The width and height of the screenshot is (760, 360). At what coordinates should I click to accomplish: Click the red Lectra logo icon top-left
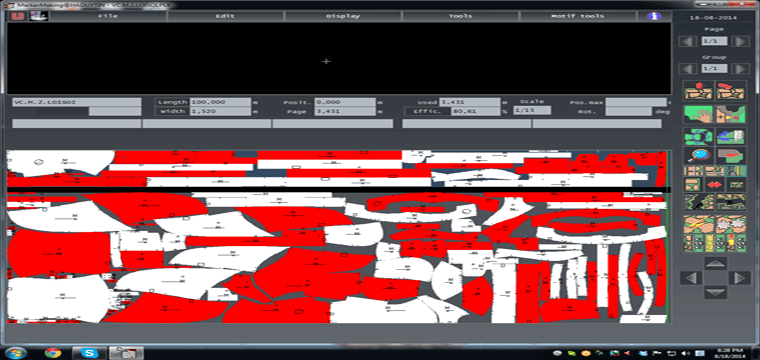pyautogui.click(x=18, y=16)
